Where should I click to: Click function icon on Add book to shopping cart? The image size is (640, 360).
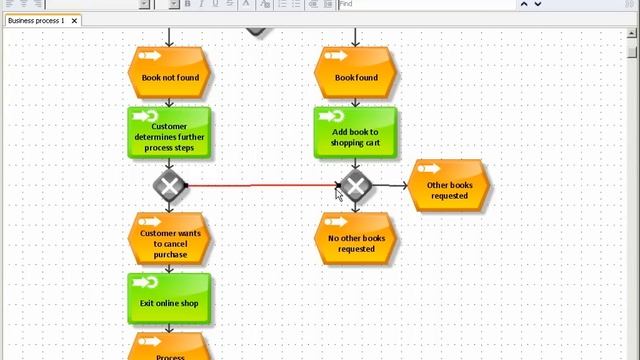point(331,116)
